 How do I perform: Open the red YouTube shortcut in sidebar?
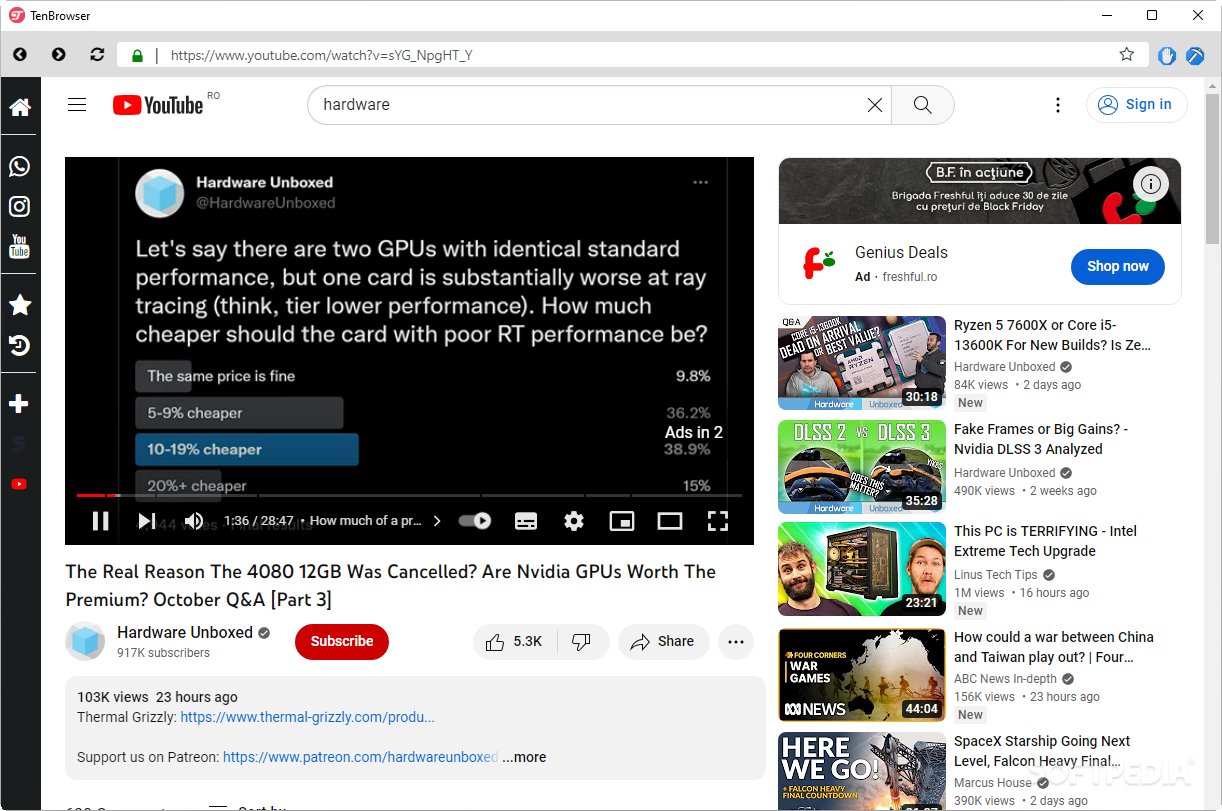19,484
